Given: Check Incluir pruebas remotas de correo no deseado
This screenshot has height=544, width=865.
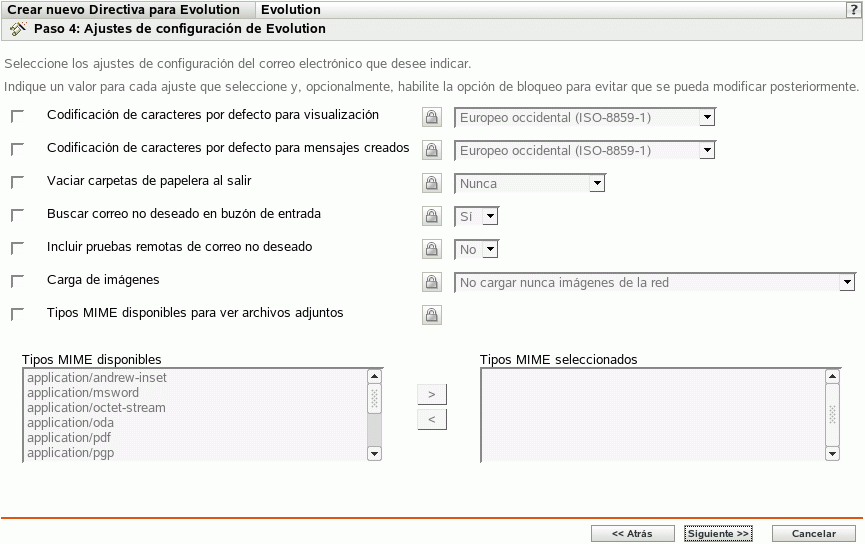Looking at the screenshot, I should (x=18, y=249).
